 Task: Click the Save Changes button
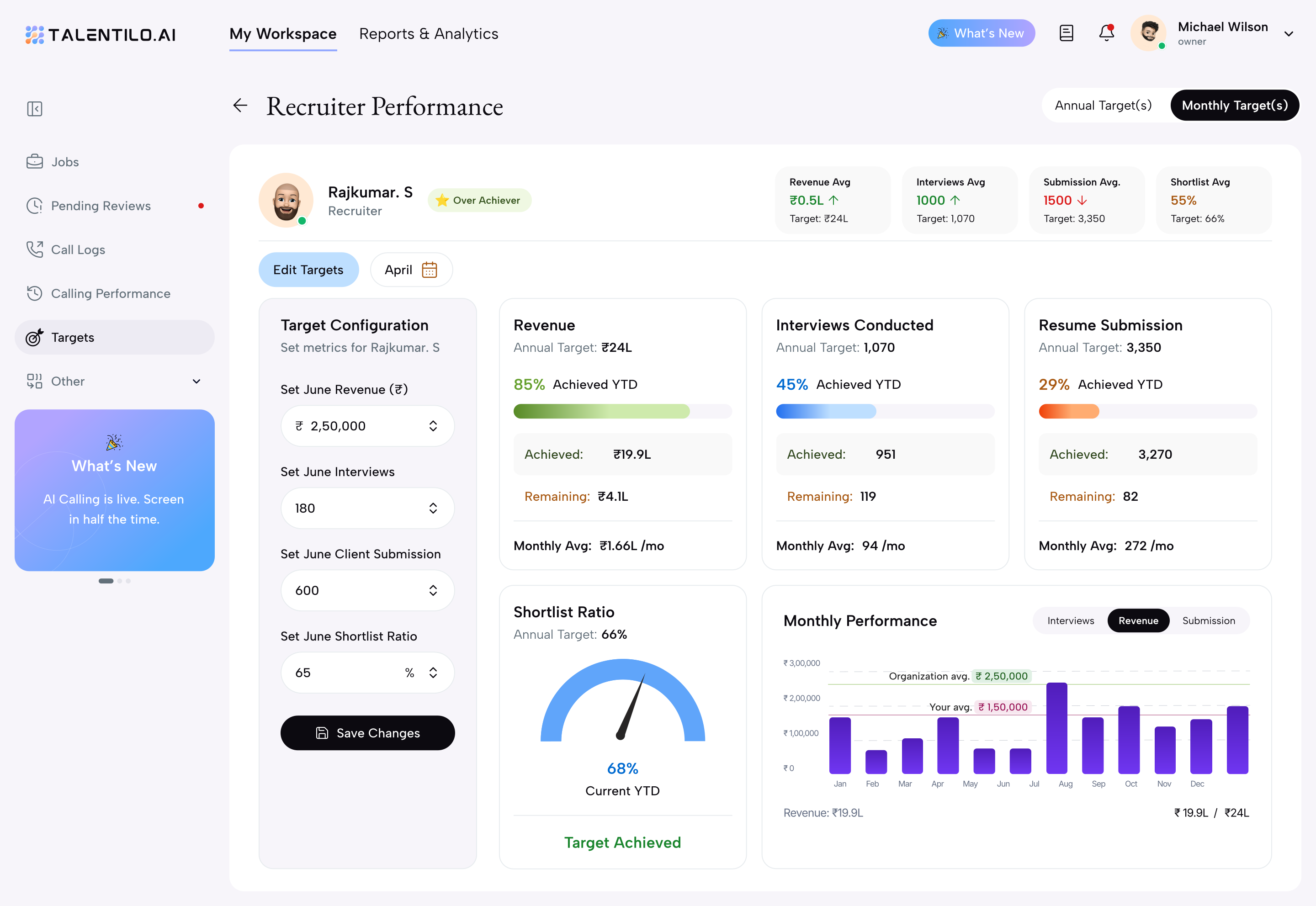tap(367, 733)
